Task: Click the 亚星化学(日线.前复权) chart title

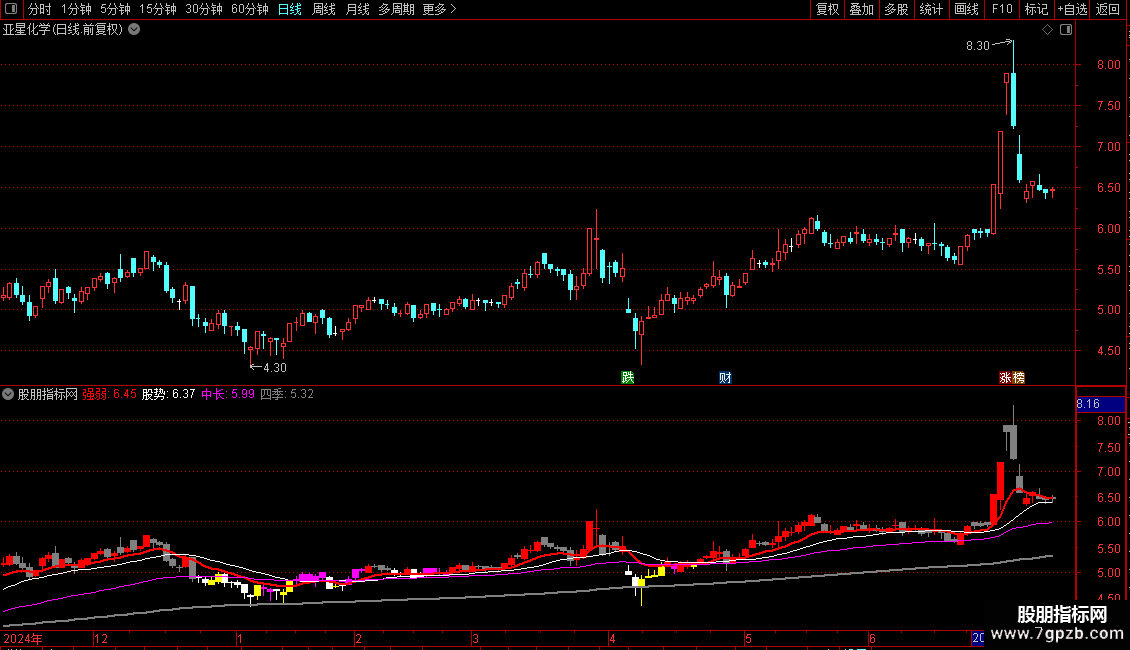Action: point(63,30)
